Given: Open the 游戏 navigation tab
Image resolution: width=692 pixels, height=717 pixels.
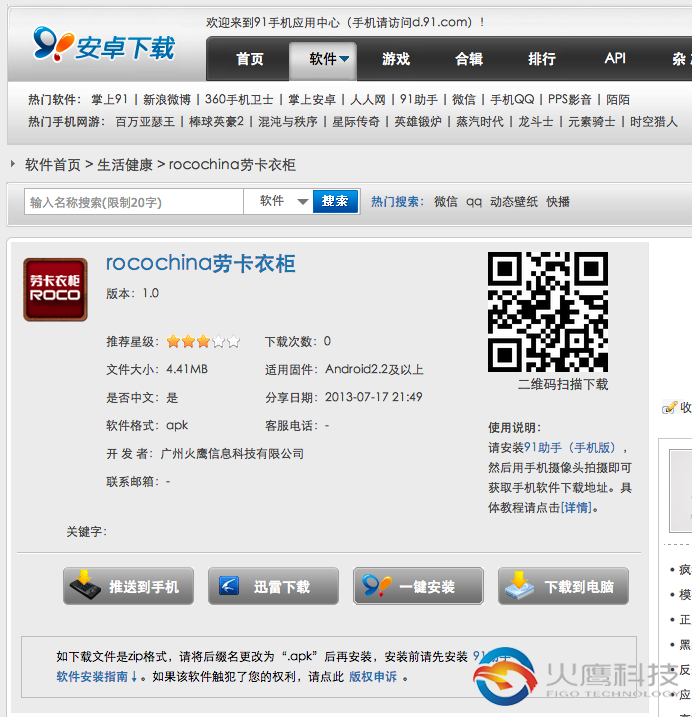Looking at the screenshot, I should 396,59.
